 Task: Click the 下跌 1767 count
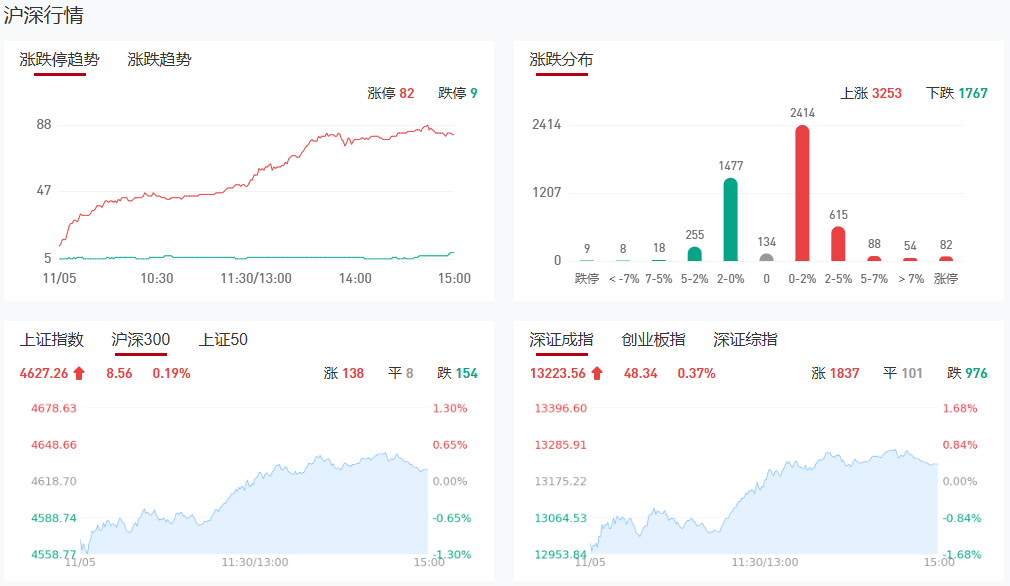[x=957, y=93]
